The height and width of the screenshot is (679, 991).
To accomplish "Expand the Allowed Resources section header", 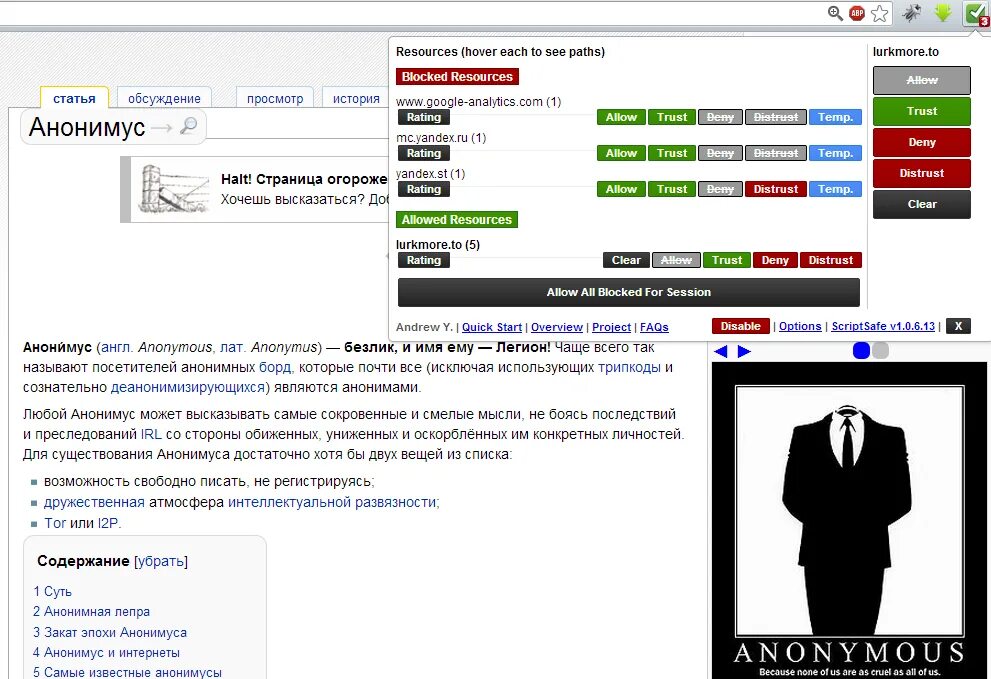I will pos(456,219).
